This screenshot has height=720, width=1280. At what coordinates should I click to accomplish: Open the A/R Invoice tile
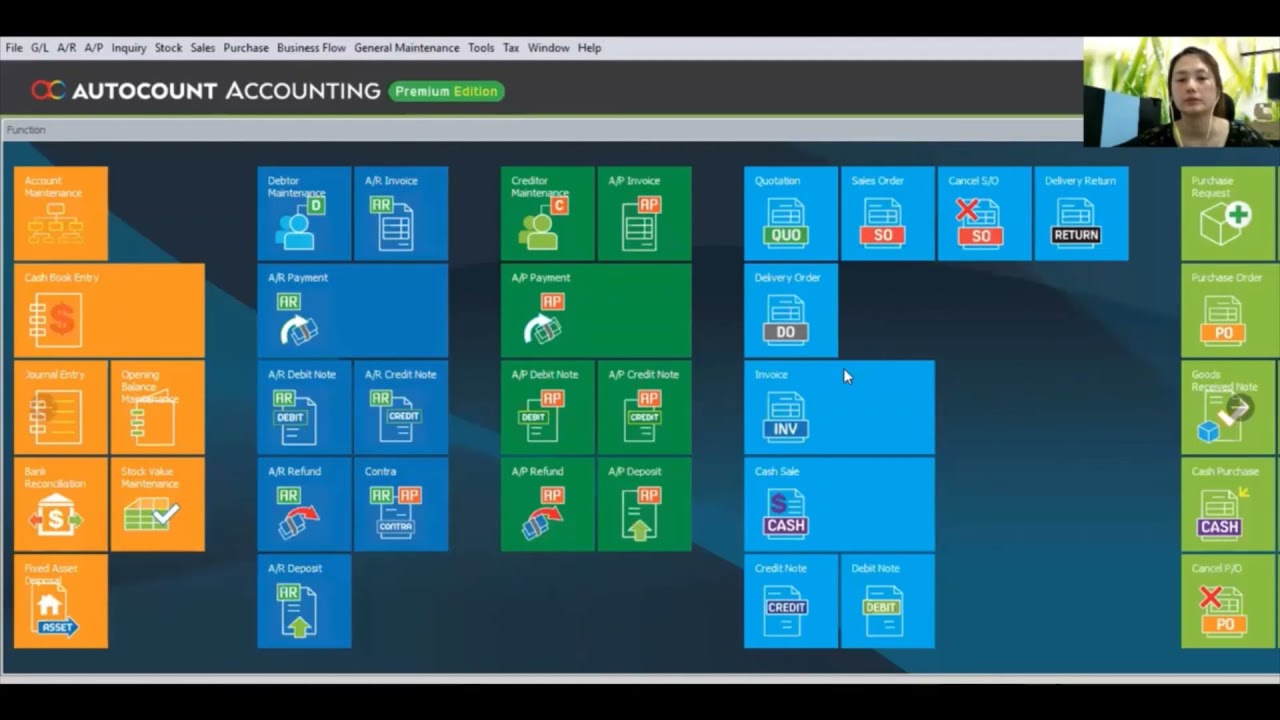tap(401, 213)
